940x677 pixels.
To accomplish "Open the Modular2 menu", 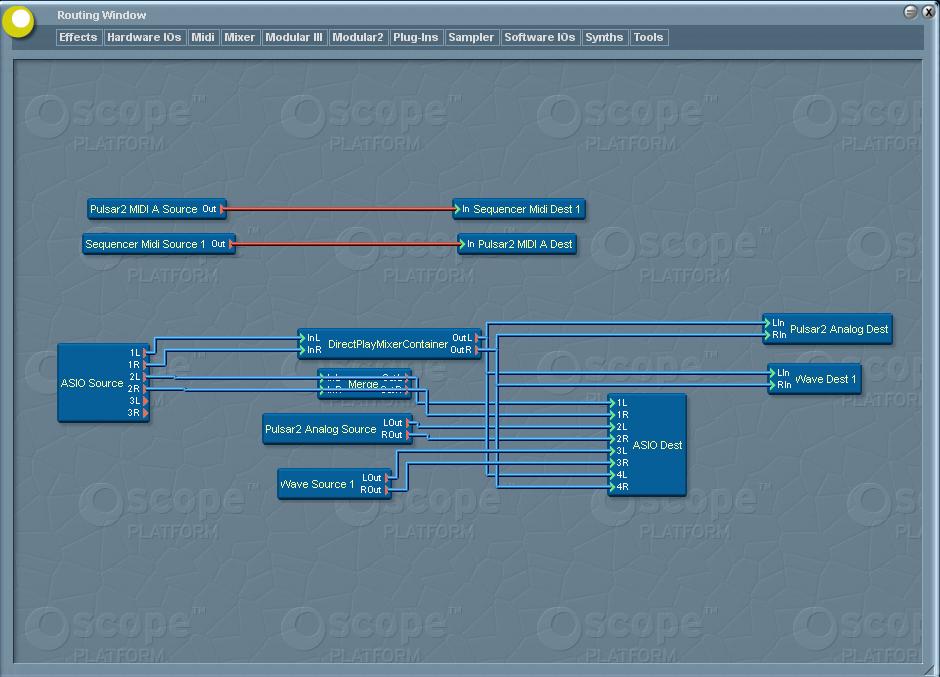I will (x=358, y=37).
